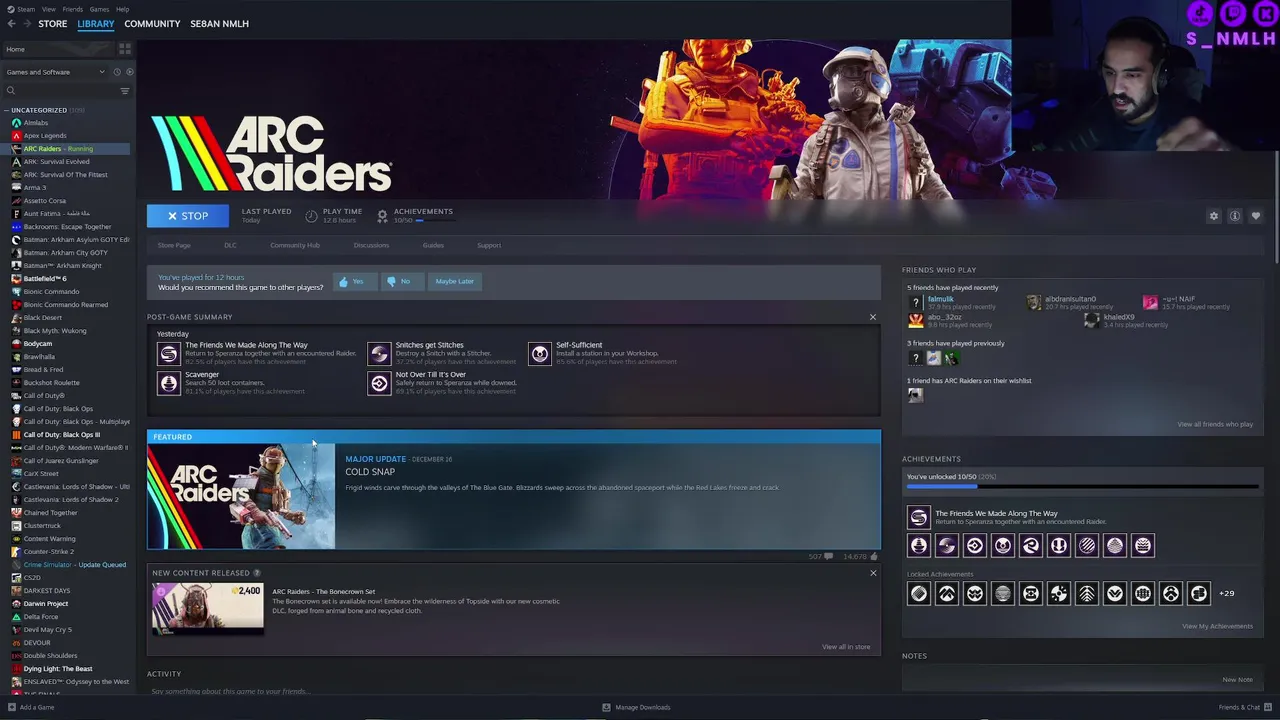Open the Cold Snap featured update thumbnail
1280x720 pixels.
[x=241, y=497]
